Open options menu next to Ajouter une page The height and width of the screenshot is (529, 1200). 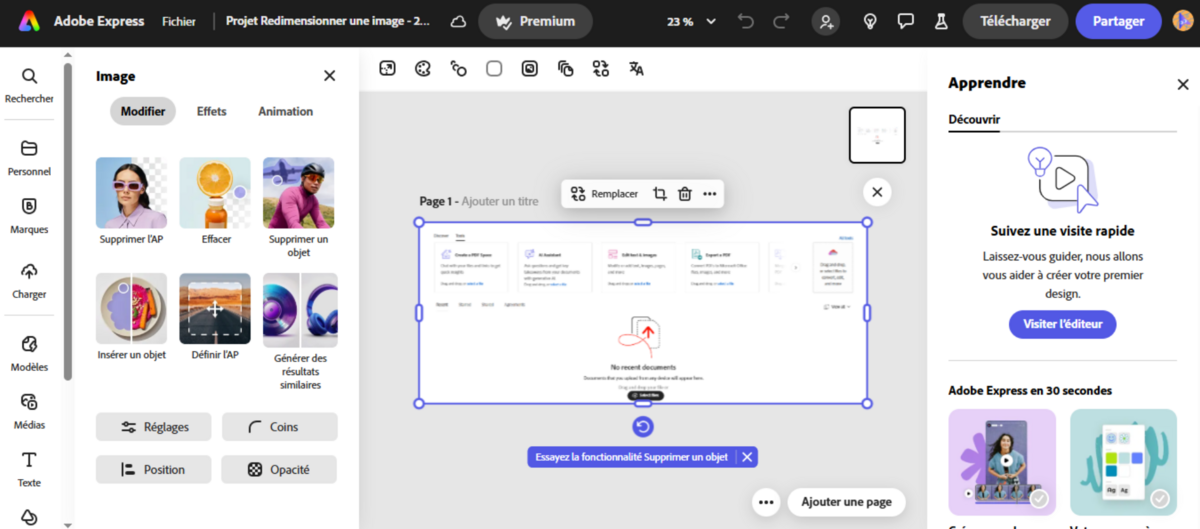(x=766, y=502)
